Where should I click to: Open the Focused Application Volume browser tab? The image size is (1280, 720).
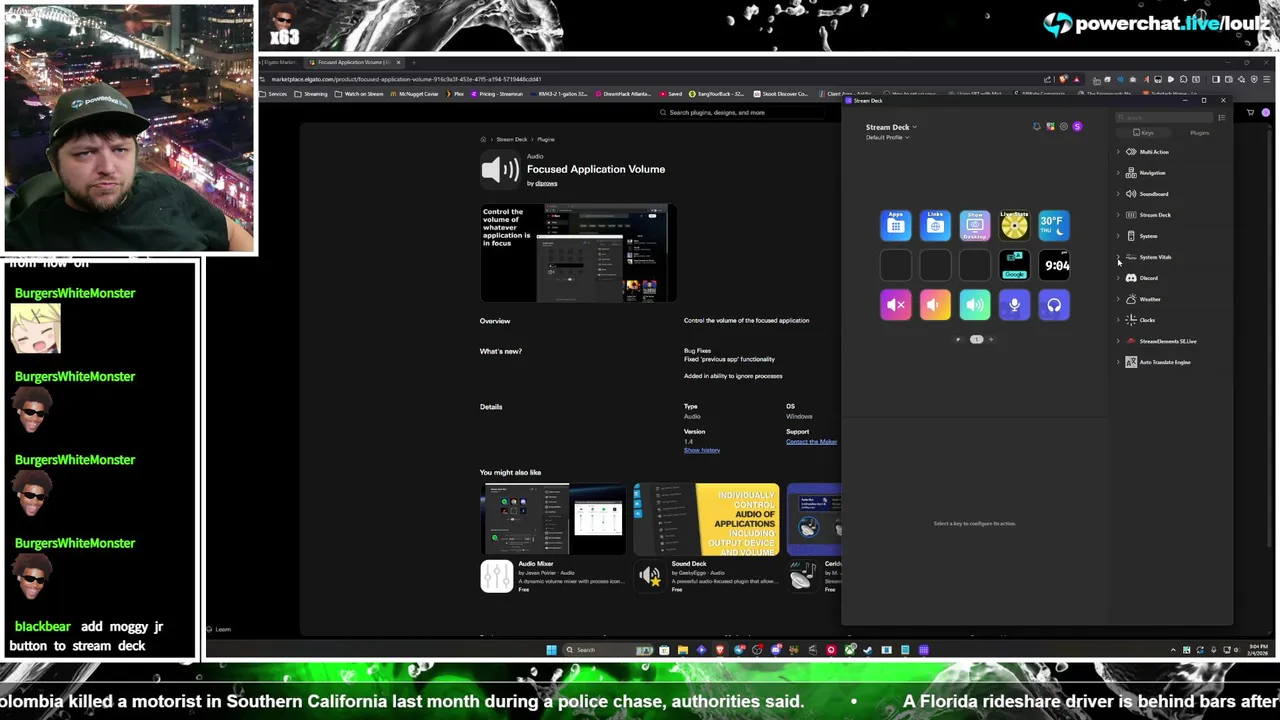click(352, 62)
